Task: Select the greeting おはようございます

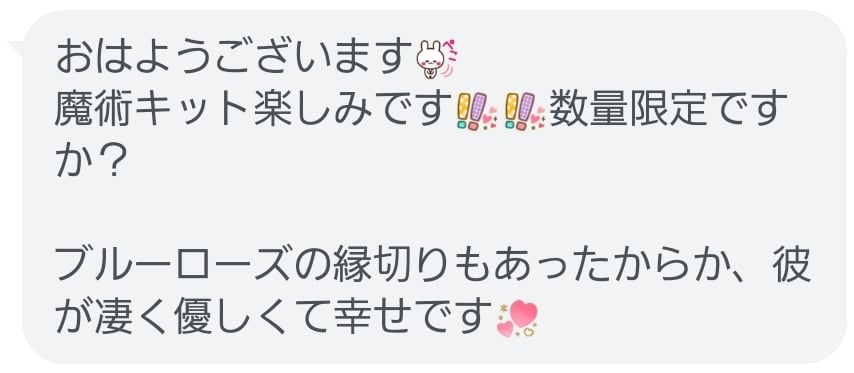Action: click(234, 57)
